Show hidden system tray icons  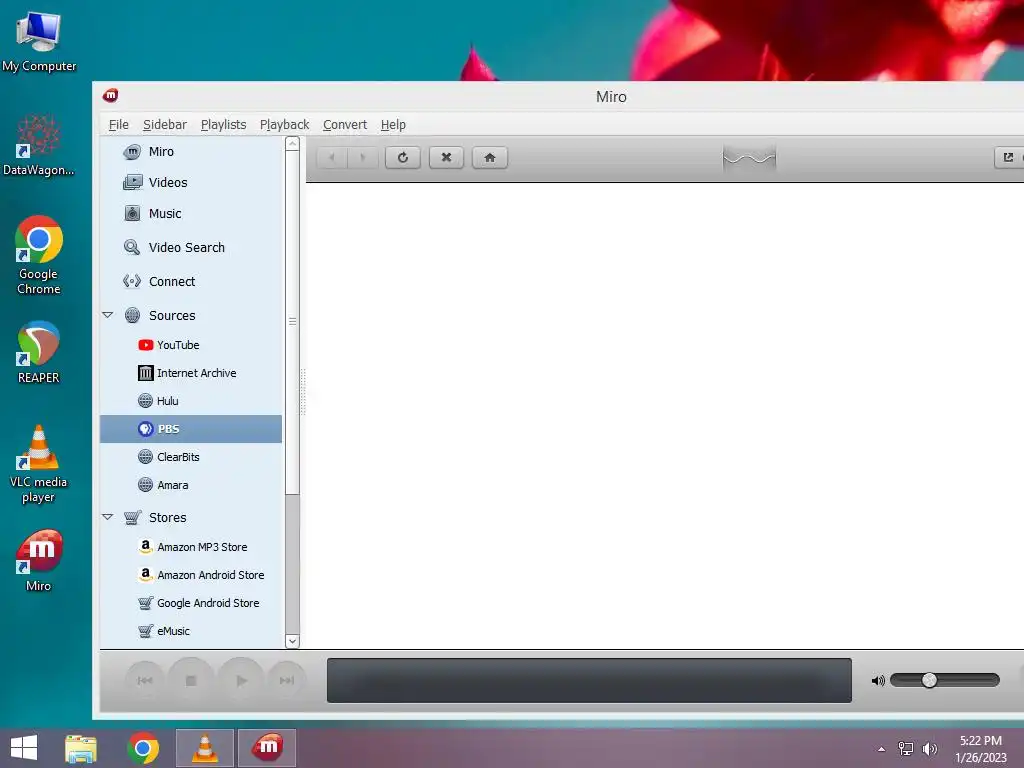(x=882, y=749)
